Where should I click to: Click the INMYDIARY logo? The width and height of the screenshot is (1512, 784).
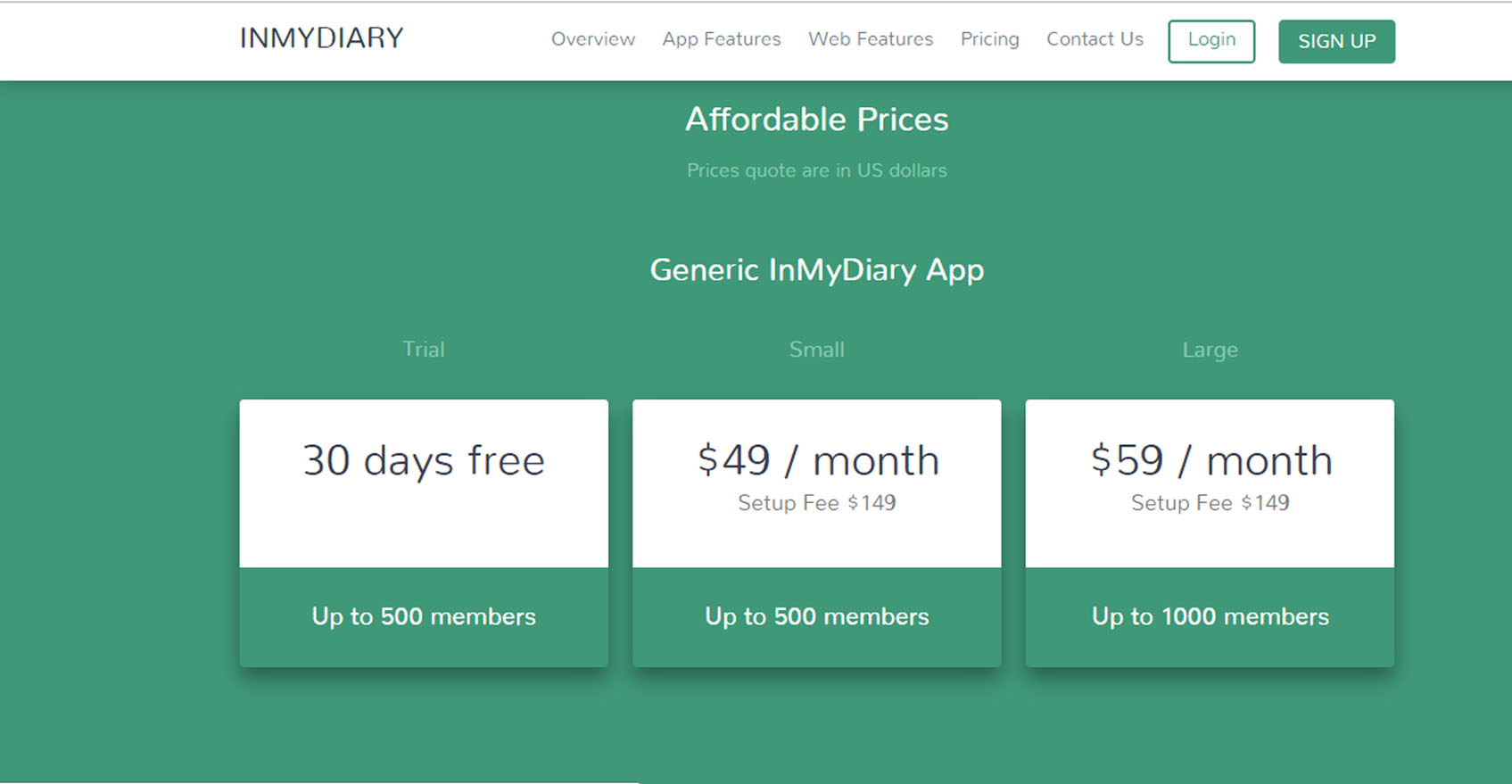(321, 38)
